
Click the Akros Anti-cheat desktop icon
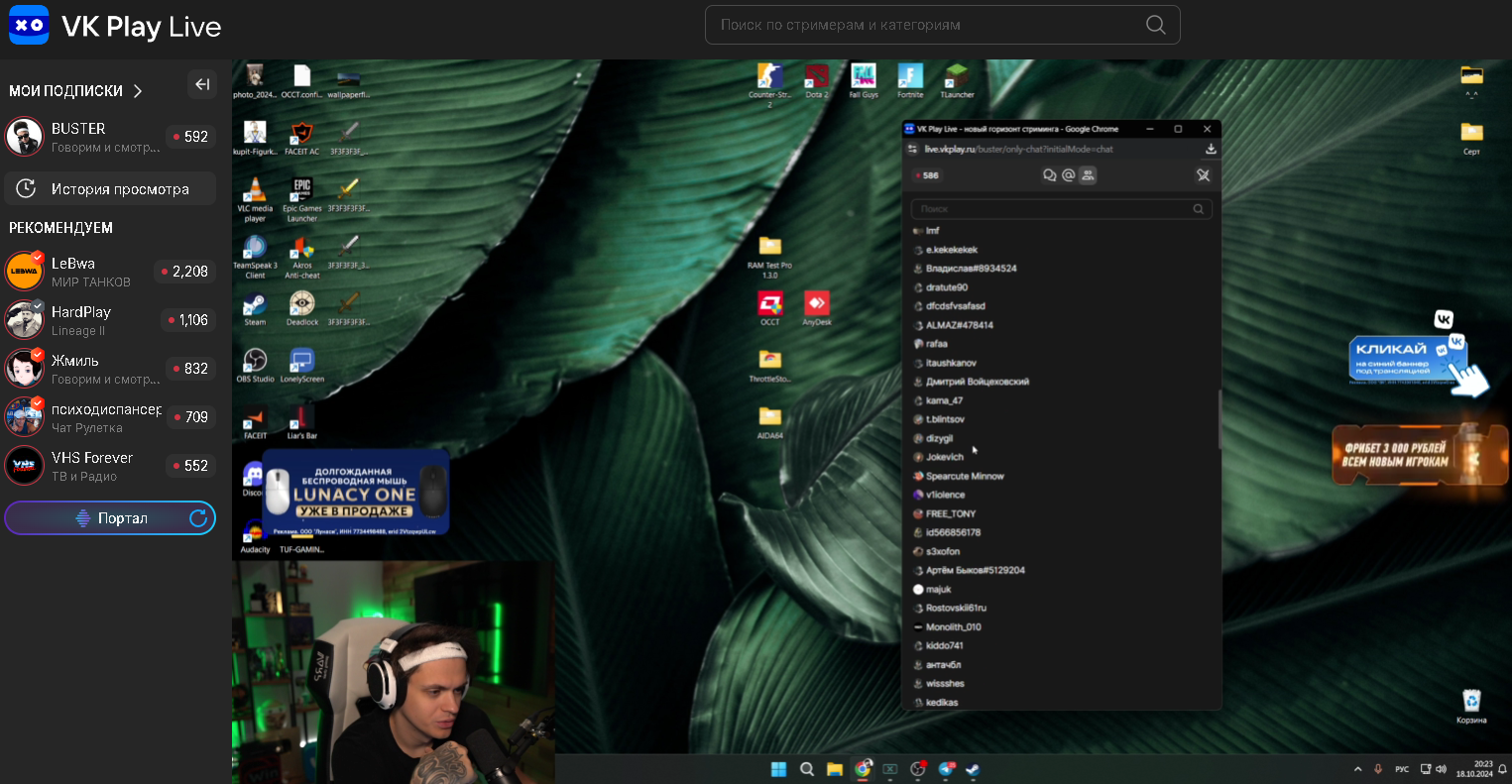point(301,256)
